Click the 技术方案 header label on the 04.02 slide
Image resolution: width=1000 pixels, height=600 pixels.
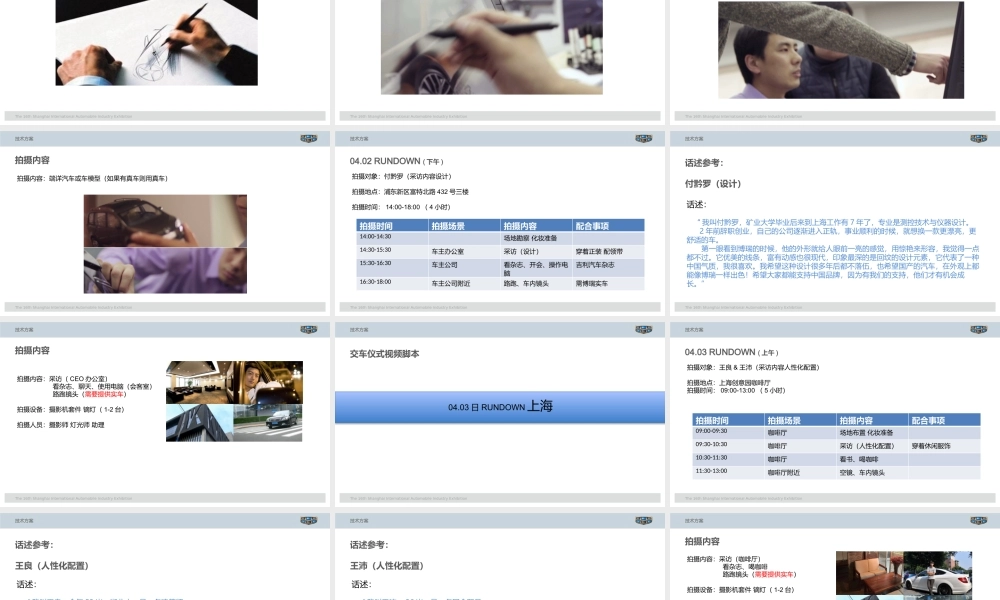[x=358, y=137]
